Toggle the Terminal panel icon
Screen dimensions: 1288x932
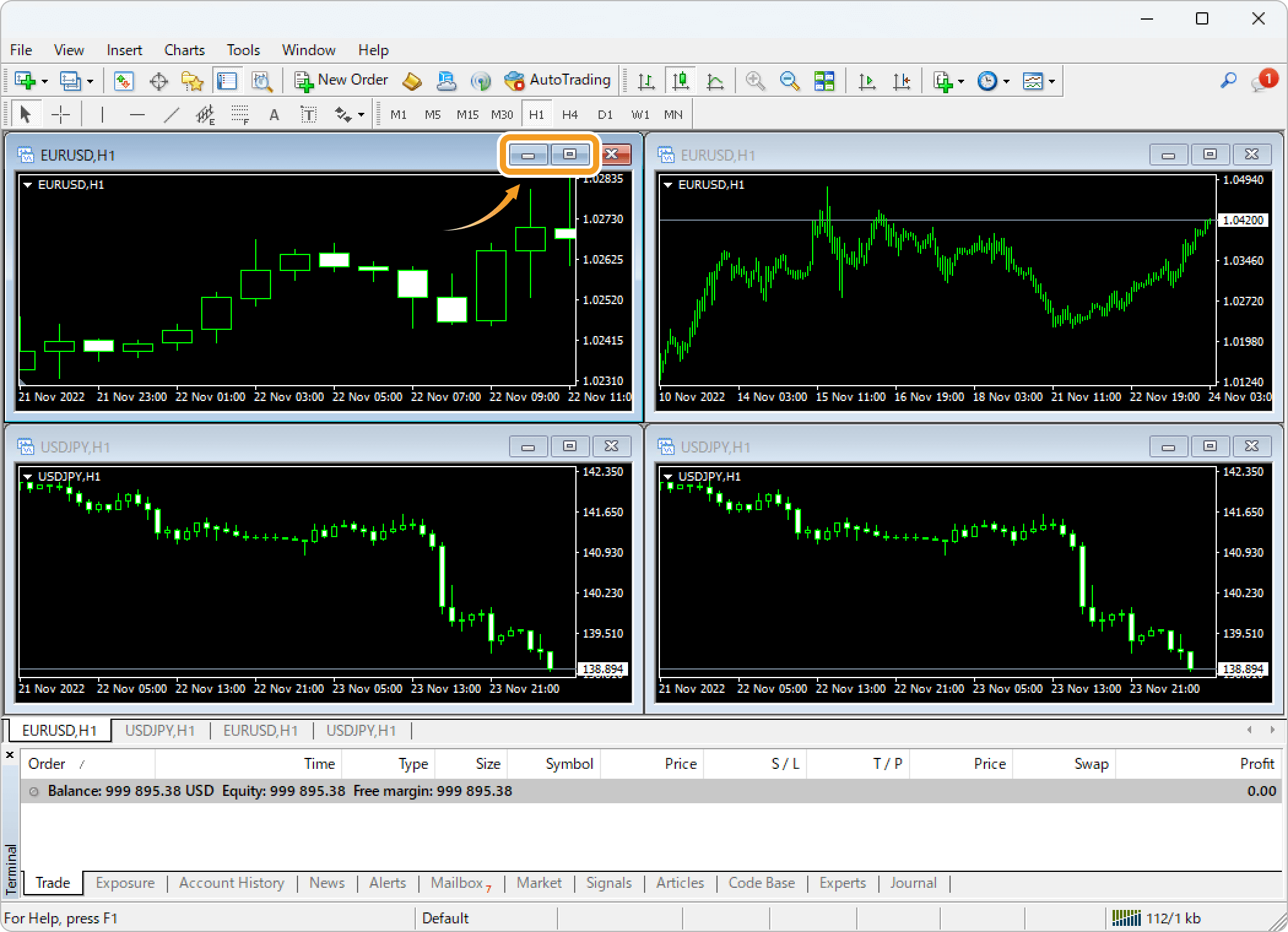[227, 81]
